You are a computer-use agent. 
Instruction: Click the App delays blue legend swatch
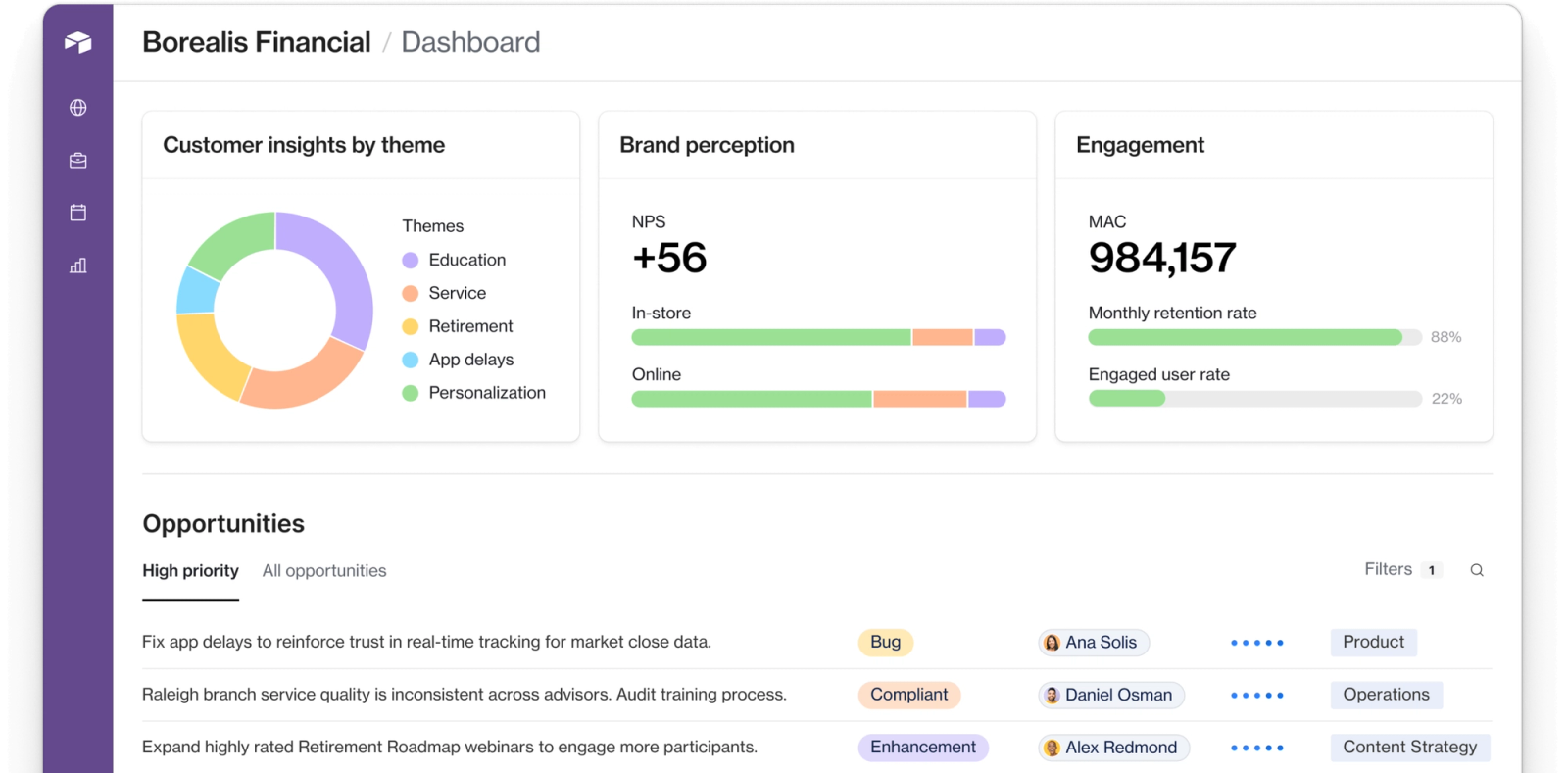click(411, 361)
